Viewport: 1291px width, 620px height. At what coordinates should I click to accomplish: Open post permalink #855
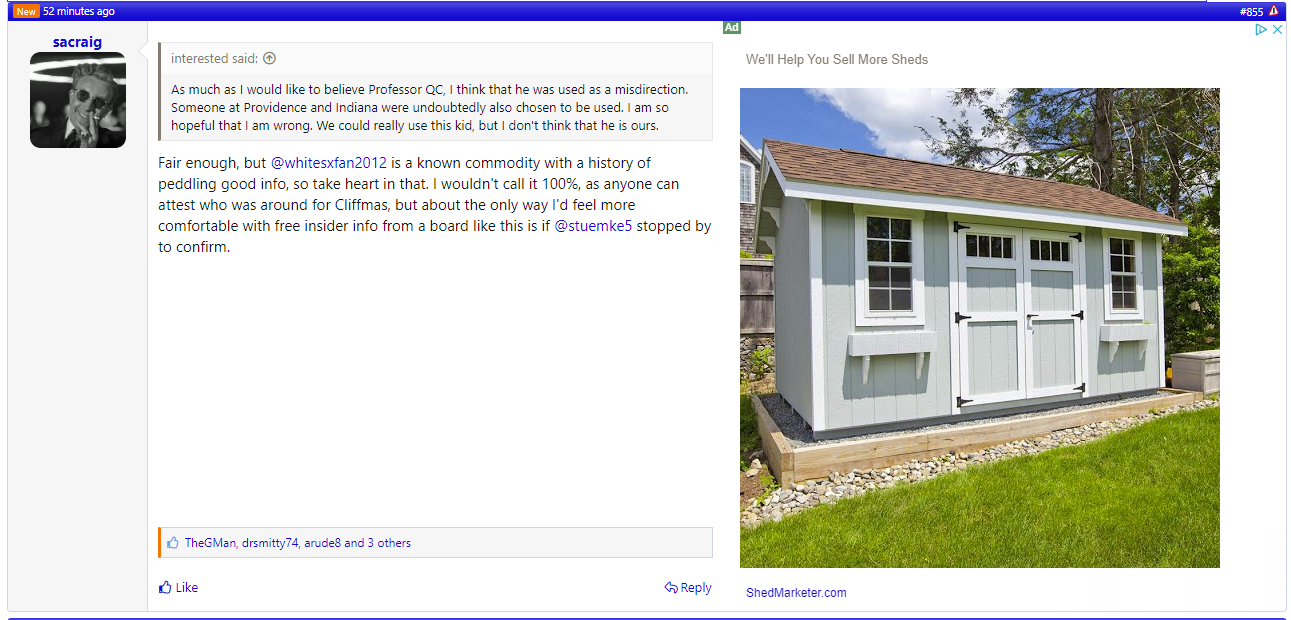pos(1251,11)
